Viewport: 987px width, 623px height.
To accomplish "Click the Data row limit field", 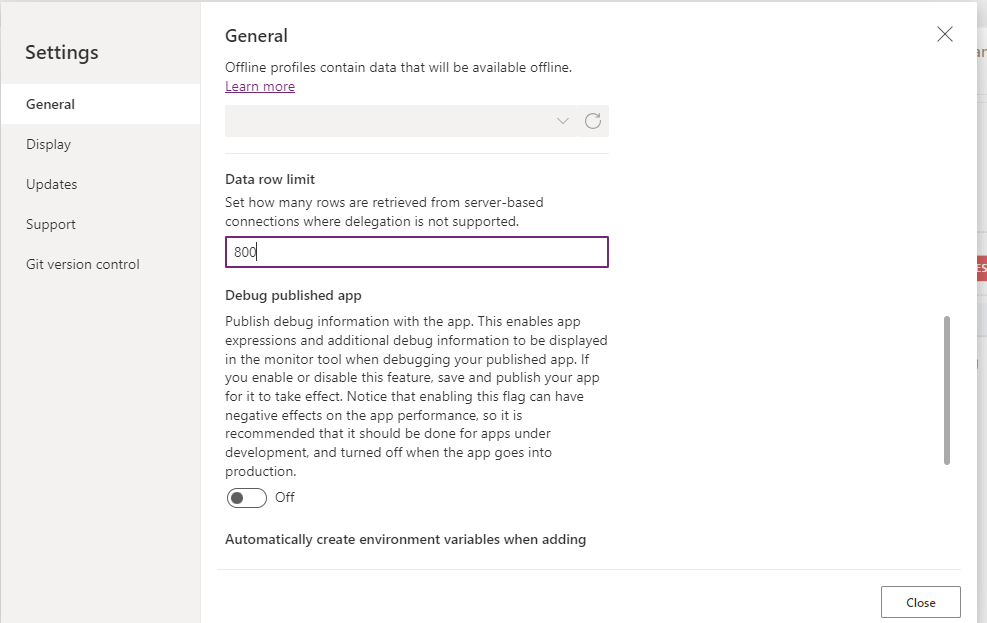I will pos(416,252).
